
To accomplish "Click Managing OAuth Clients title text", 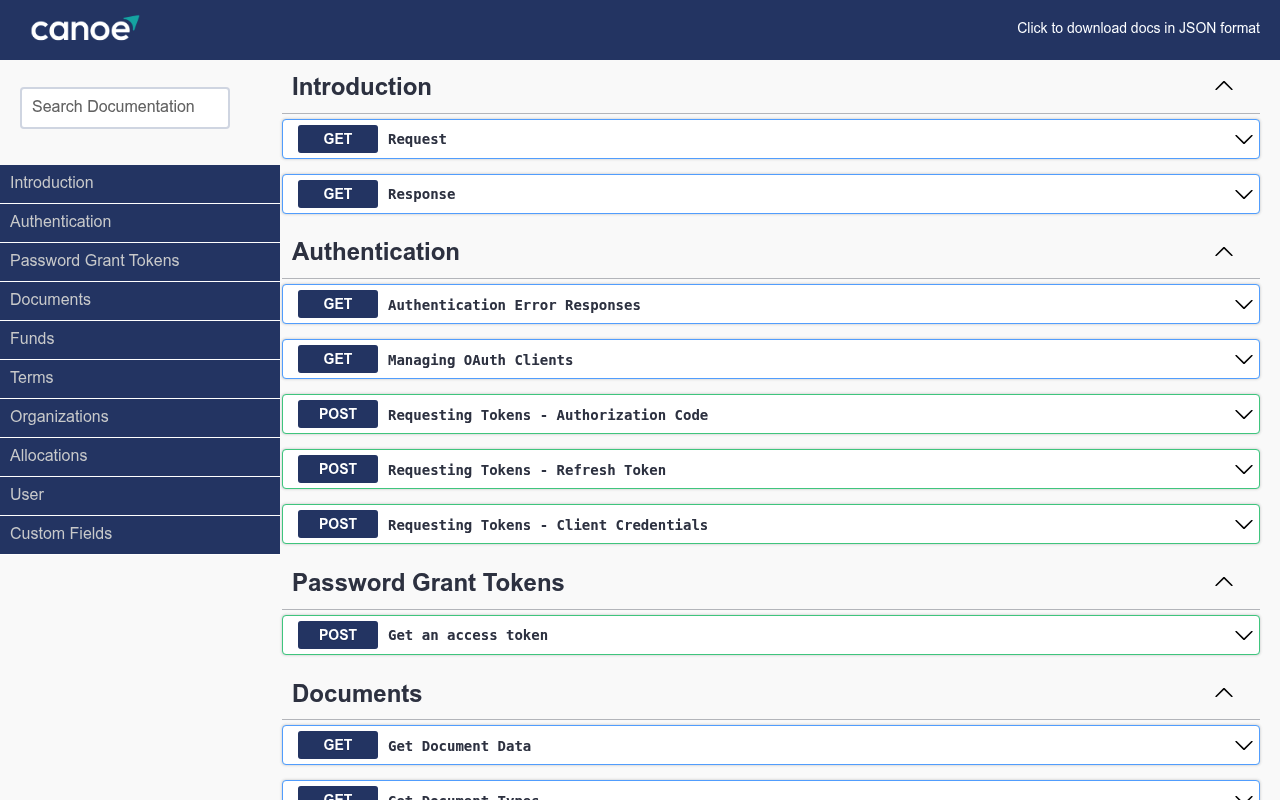I will (480, 360).
